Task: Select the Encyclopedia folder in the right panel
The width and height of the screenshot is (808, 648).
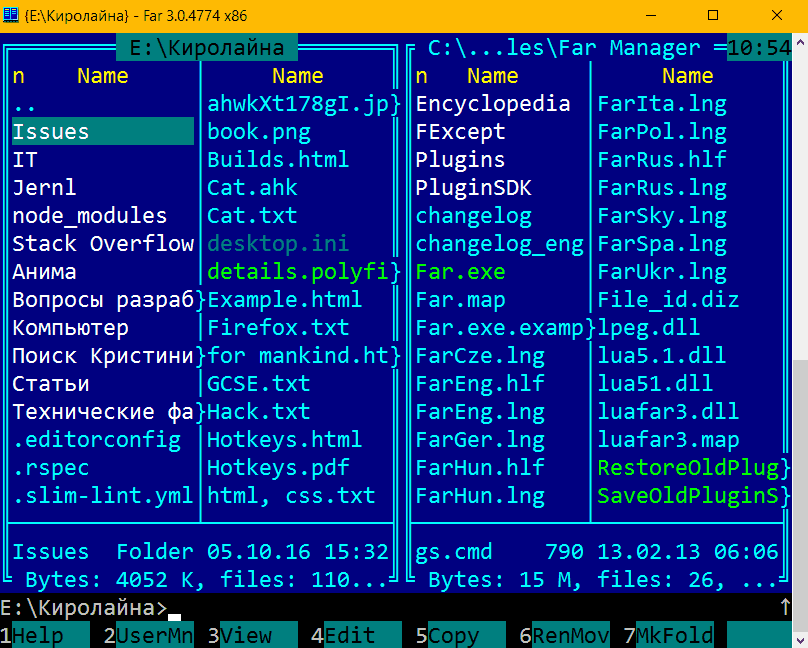Action: 493,104
